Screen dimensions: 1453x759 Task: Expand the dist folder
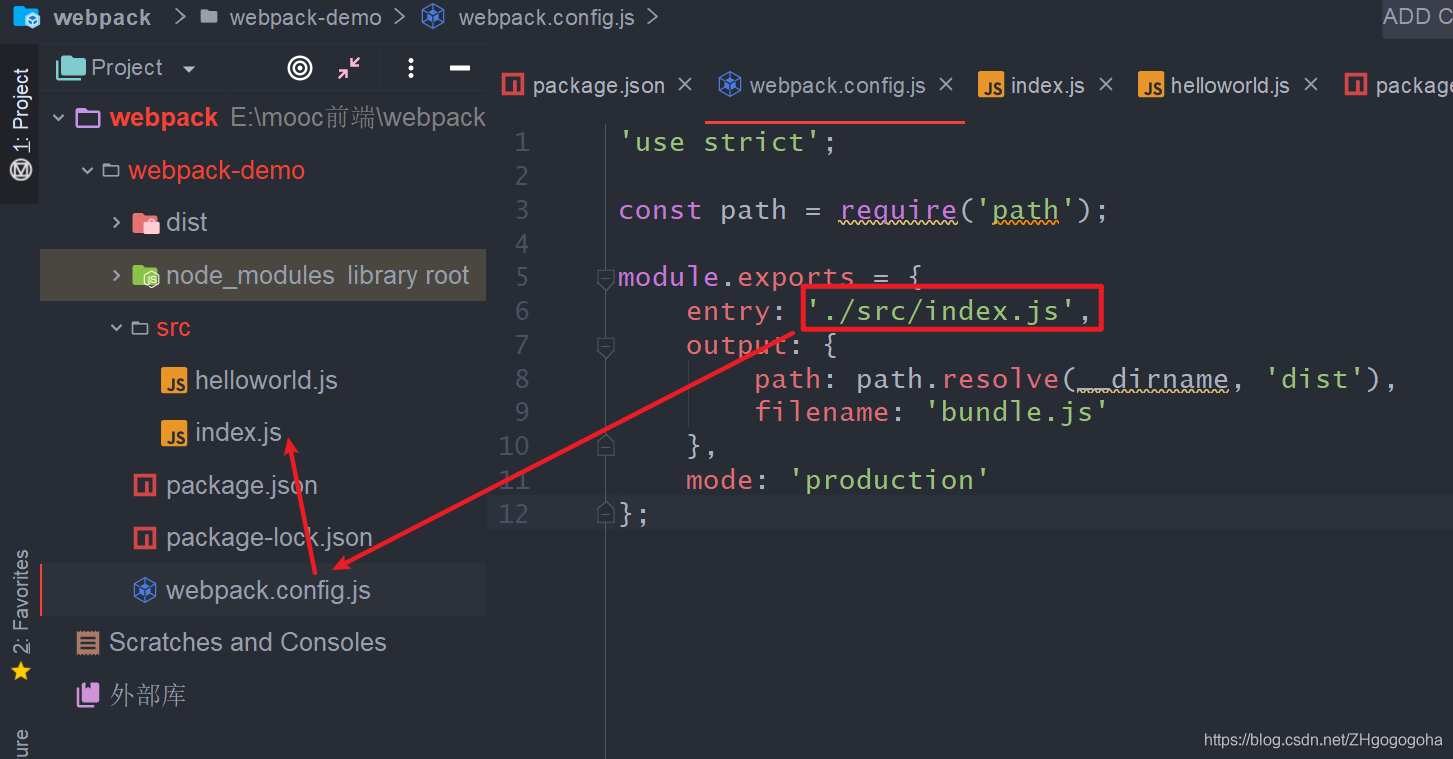click(116, 222)
